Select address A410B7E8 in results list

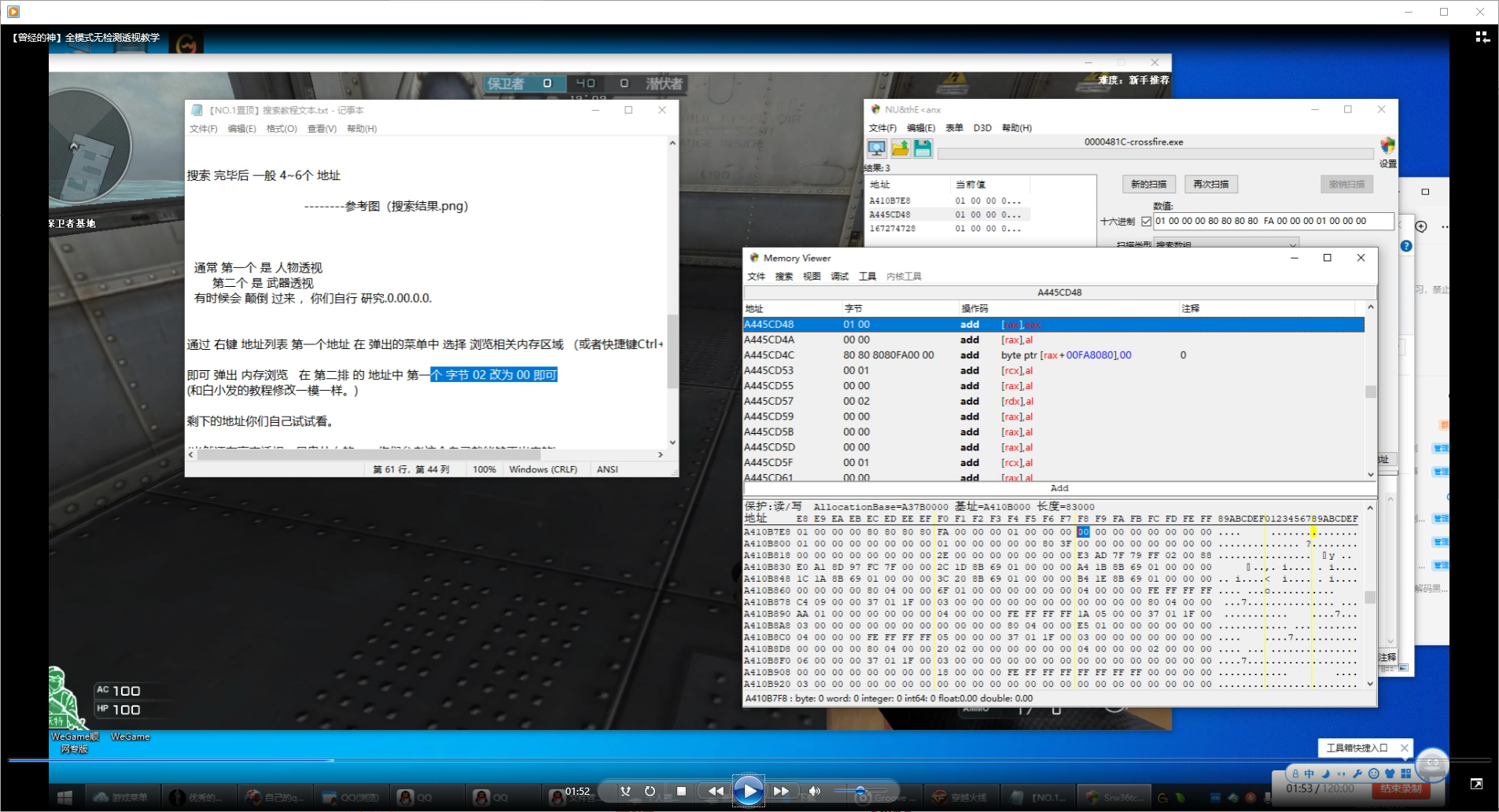[889, 201]
